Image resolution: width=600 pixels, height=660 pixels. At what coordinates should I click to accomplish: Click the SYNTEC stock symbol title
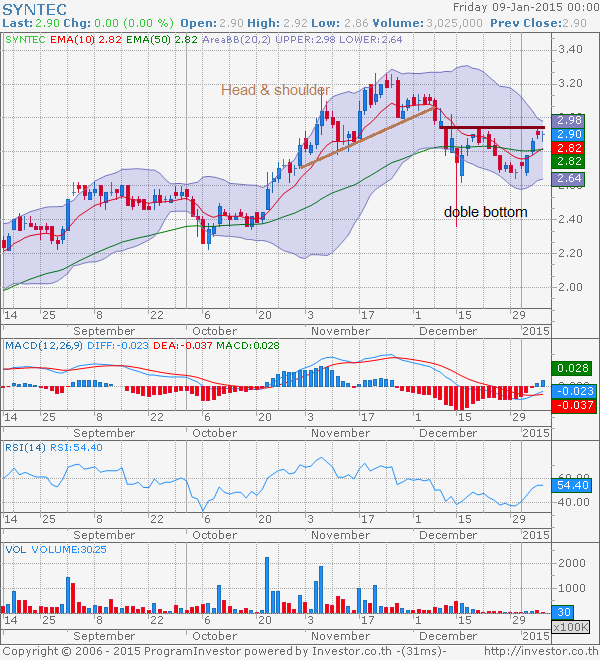[x=35, y=9]
